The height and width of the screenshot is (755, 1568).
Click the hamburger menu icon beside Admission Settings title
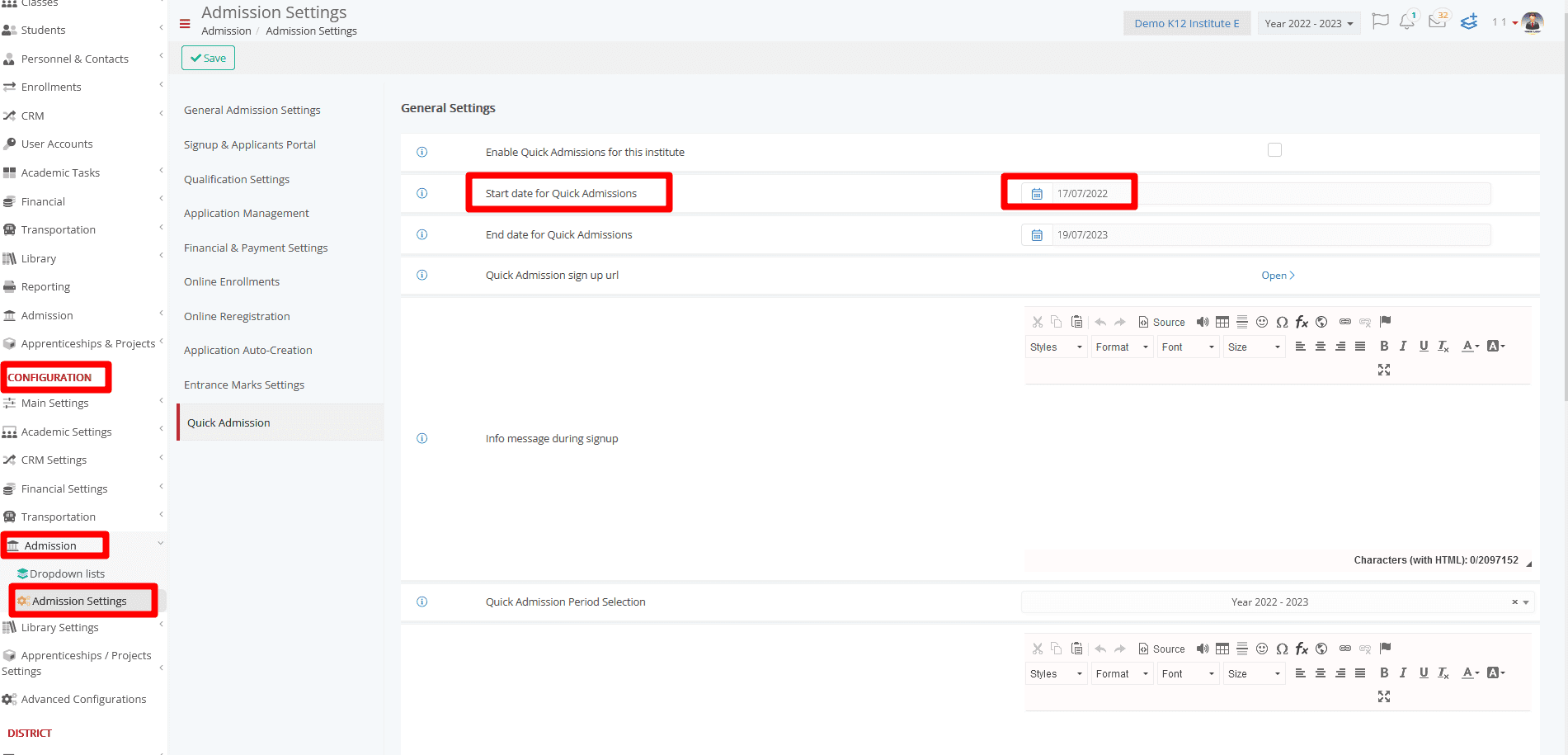pos(185,23)
